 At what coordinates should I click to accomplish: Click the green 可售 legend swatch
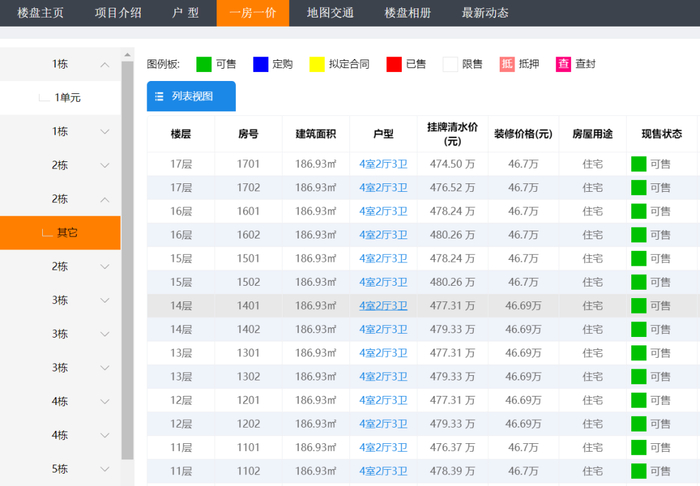pos(203,64)
